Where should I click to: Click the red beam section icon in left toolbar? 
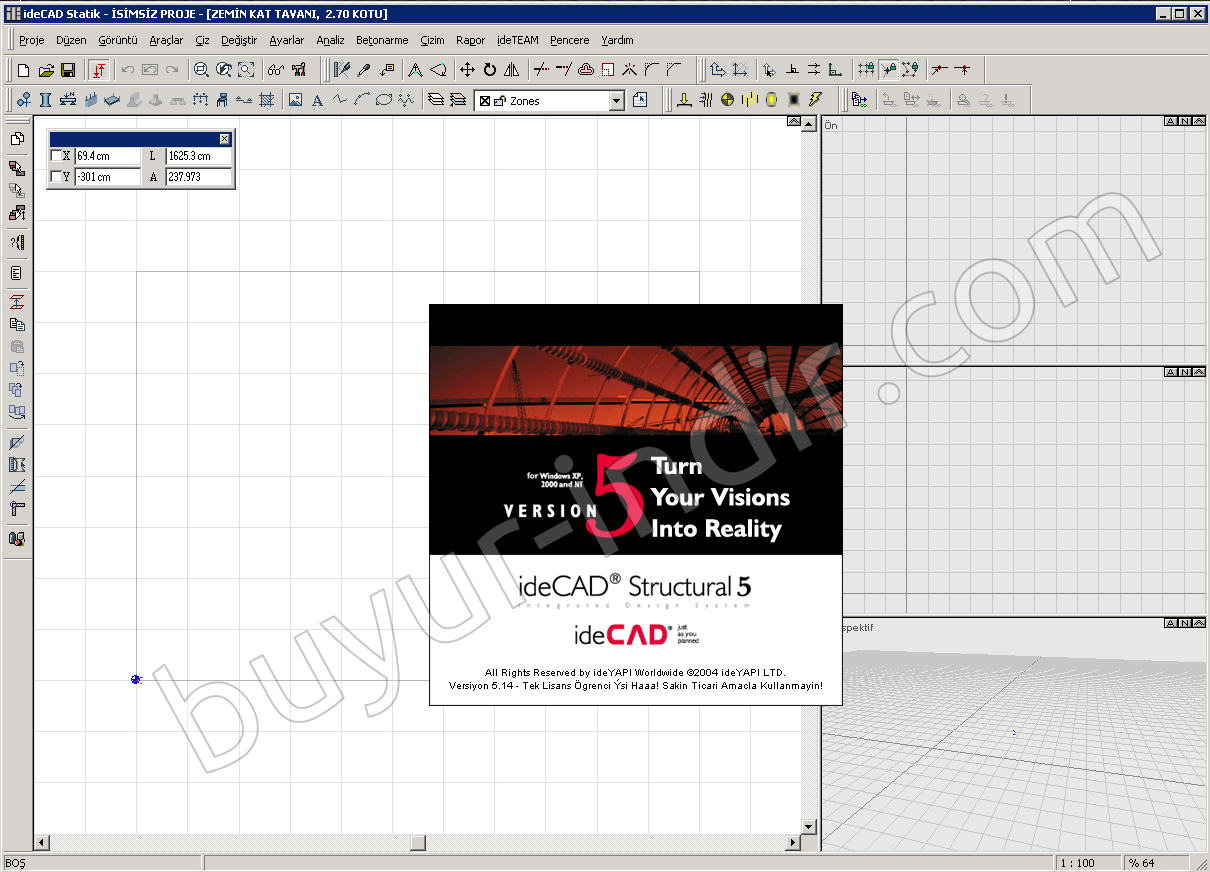pyautogui.click(x=17, y=302)
